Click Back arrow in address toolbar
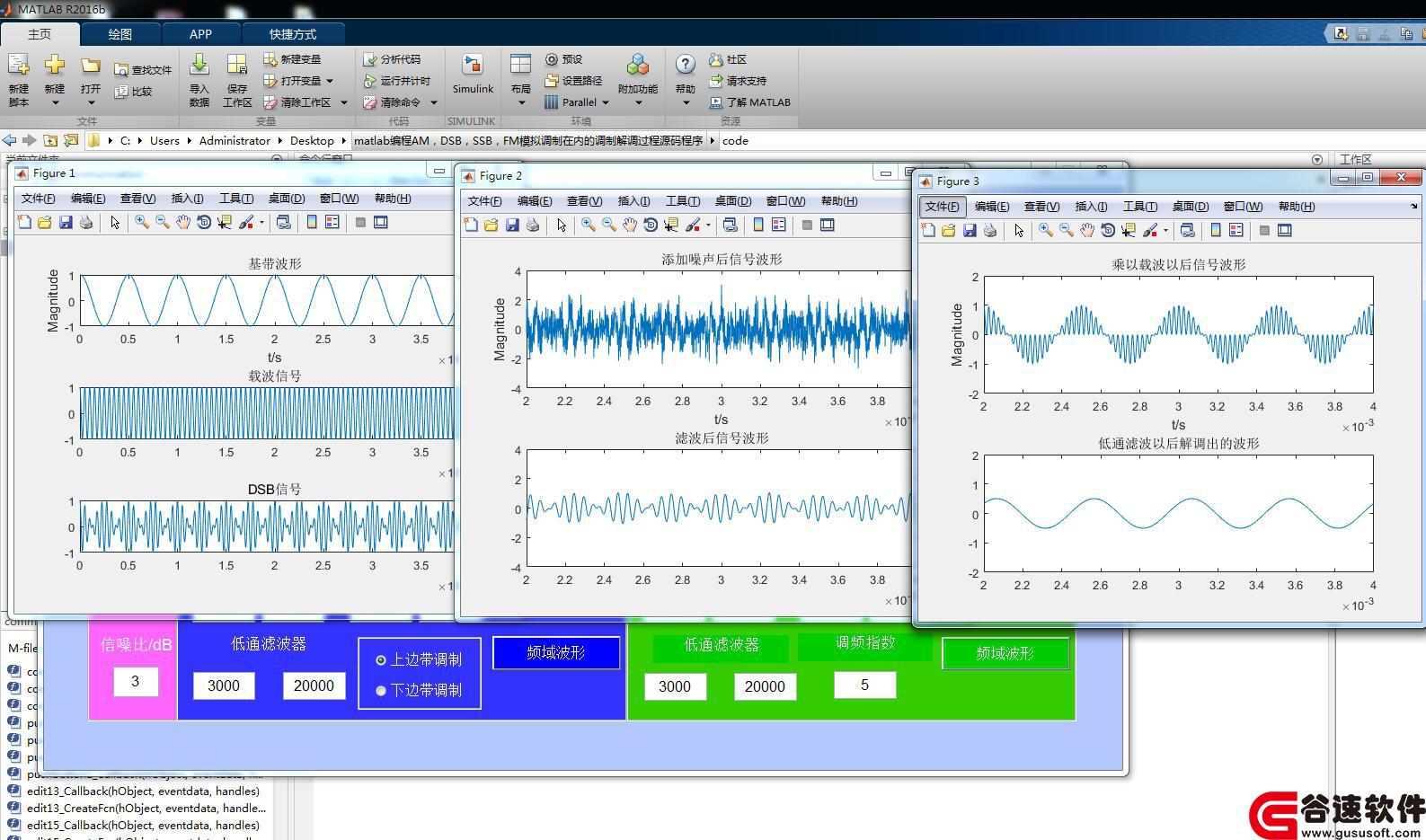 tap(9, 140)
